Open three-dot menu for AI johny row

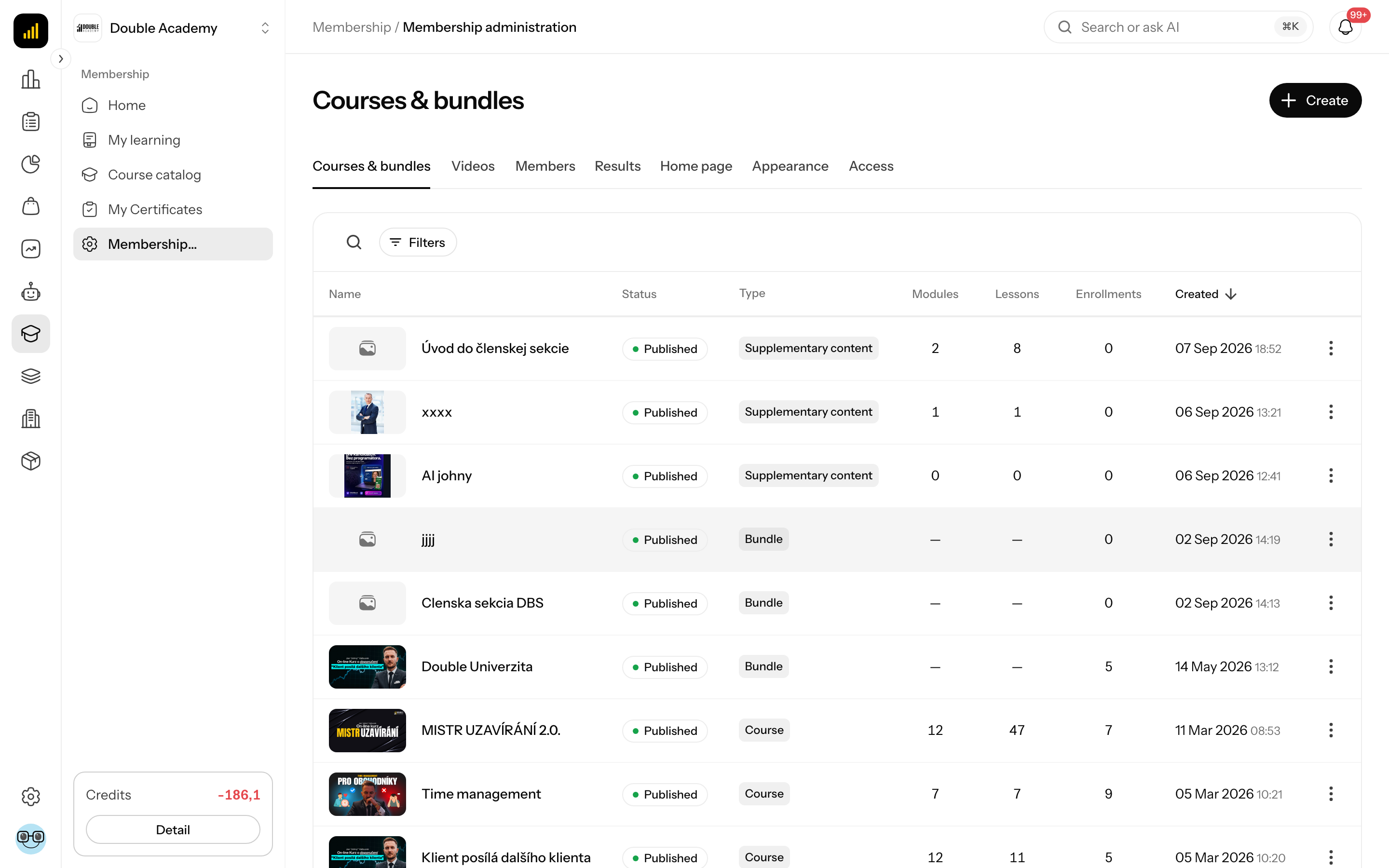tap(1331, 476)
